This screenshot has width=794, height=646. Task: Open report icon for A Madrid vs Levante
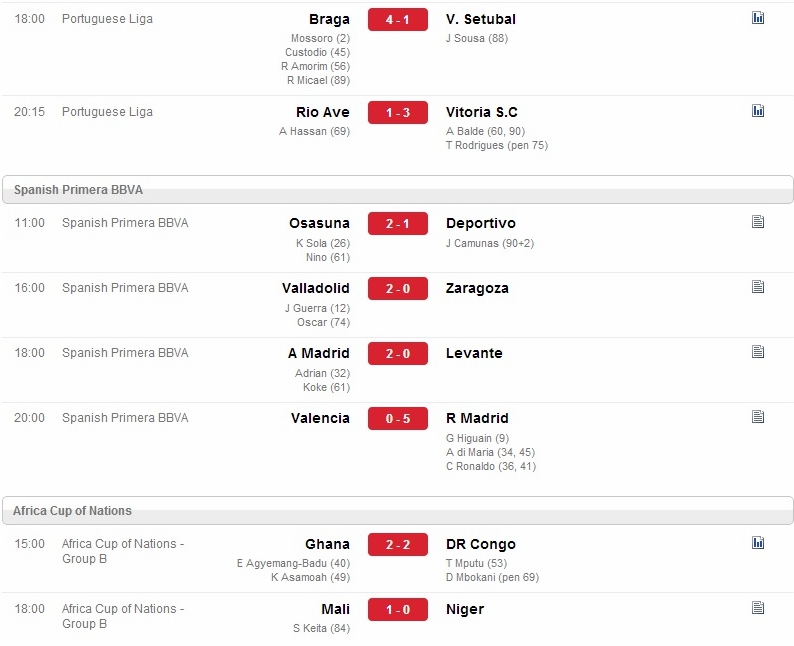[x=758, y=351]
